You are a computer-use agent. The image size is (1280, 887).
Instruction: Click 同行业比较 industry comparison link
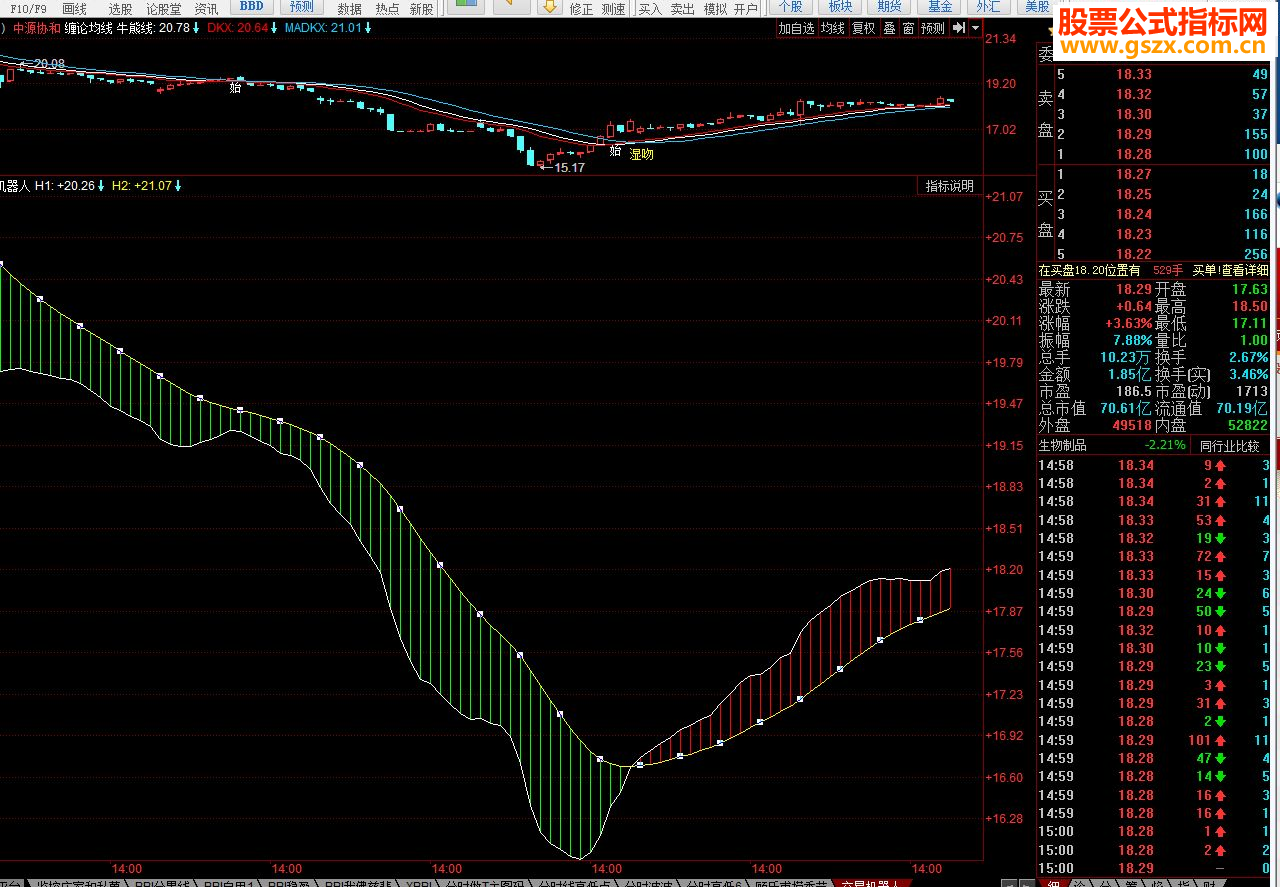click(x=1229, y=445)
